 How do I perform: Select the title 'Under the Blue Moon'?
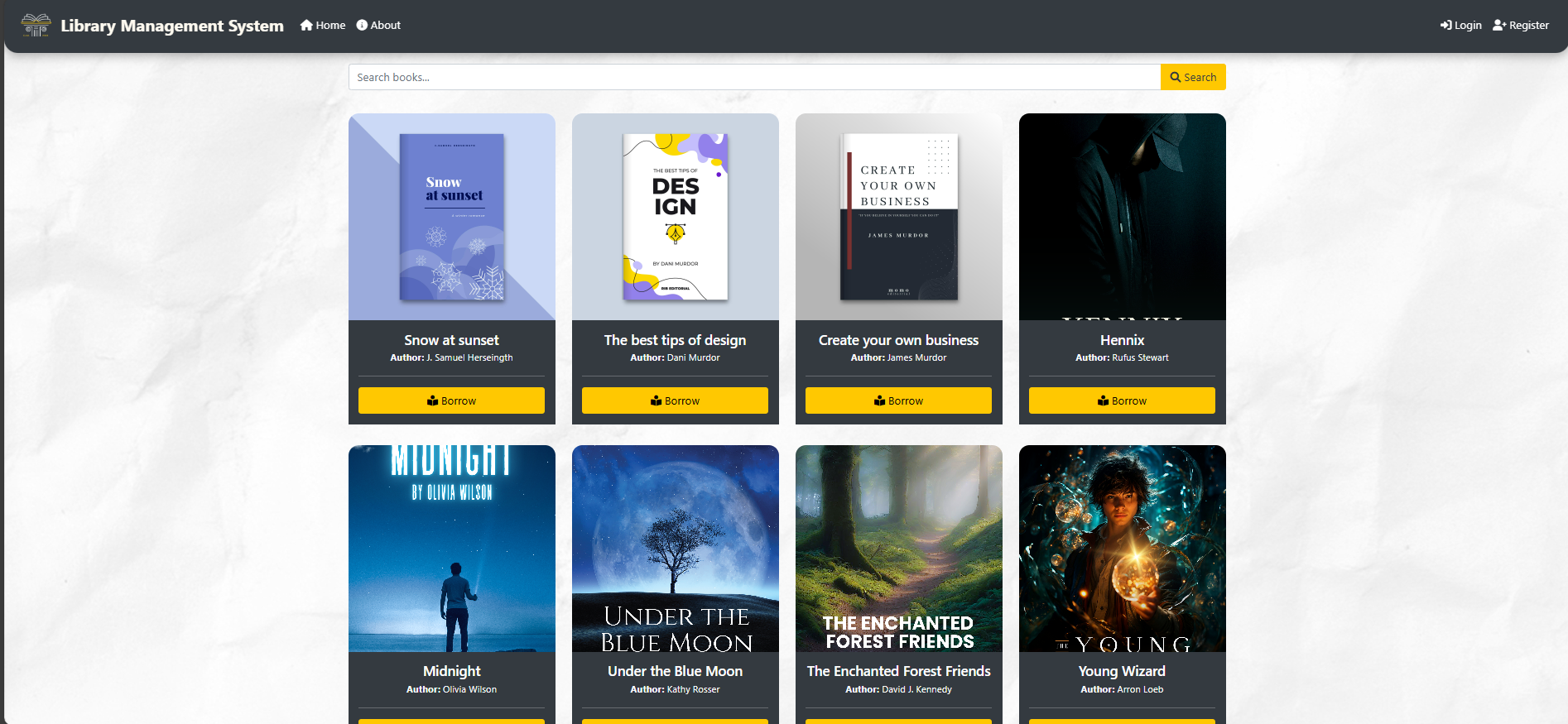(676, 671)
